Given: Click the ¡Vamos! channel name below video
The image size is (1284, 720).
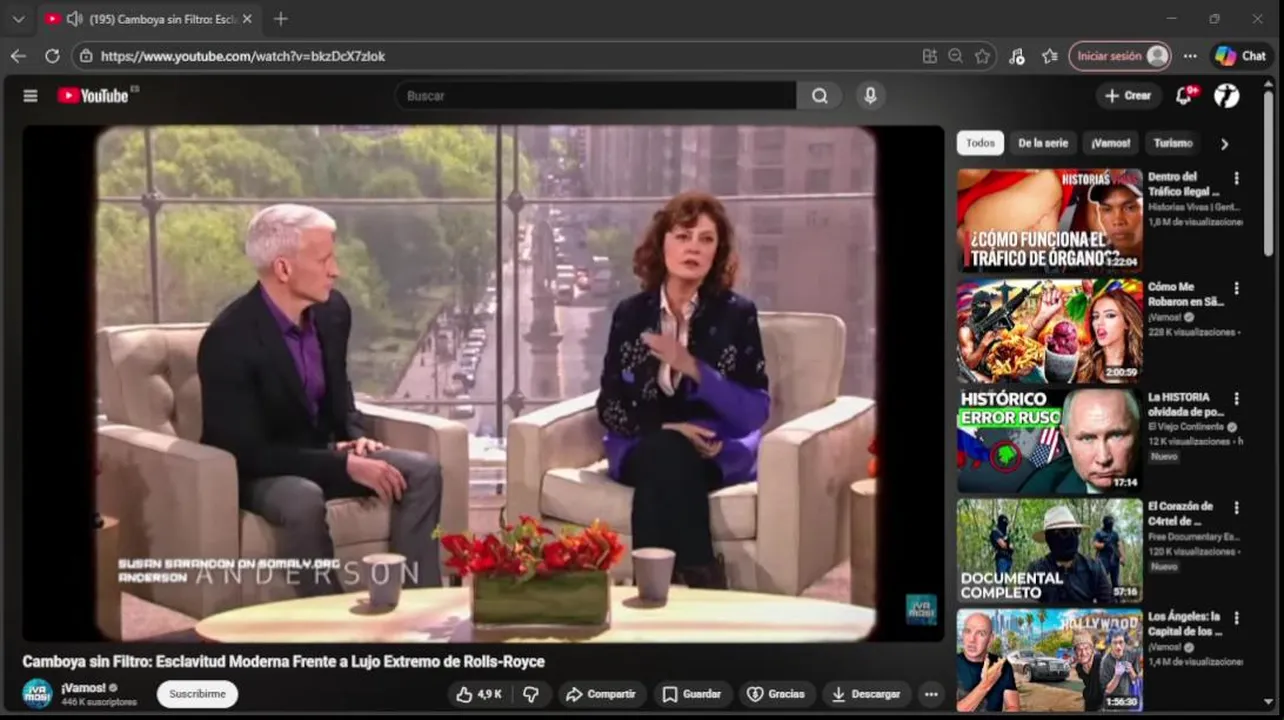Looking at the screenshot, I should point(83,688).
